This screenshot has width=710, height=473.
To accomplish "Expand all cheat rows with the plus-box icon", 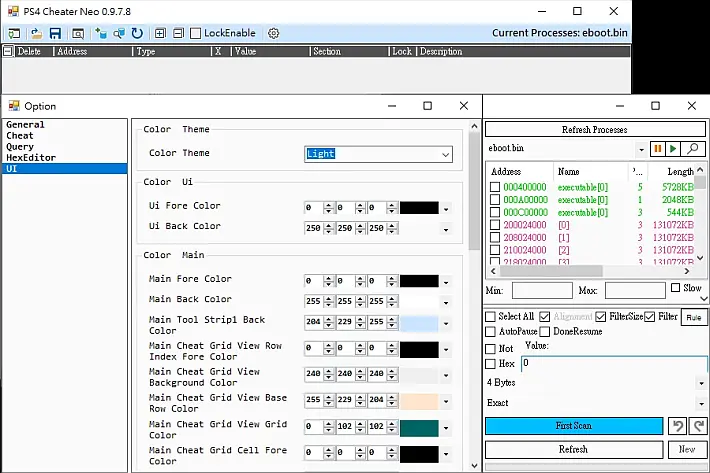I will click(160, 33).
